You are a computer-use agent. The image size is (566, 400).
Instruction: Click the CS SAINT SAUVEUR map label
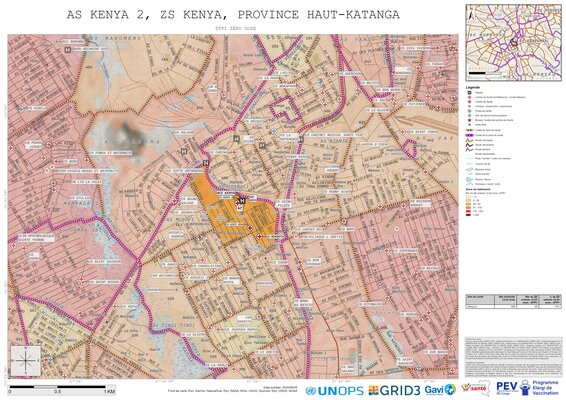point(104,261)
